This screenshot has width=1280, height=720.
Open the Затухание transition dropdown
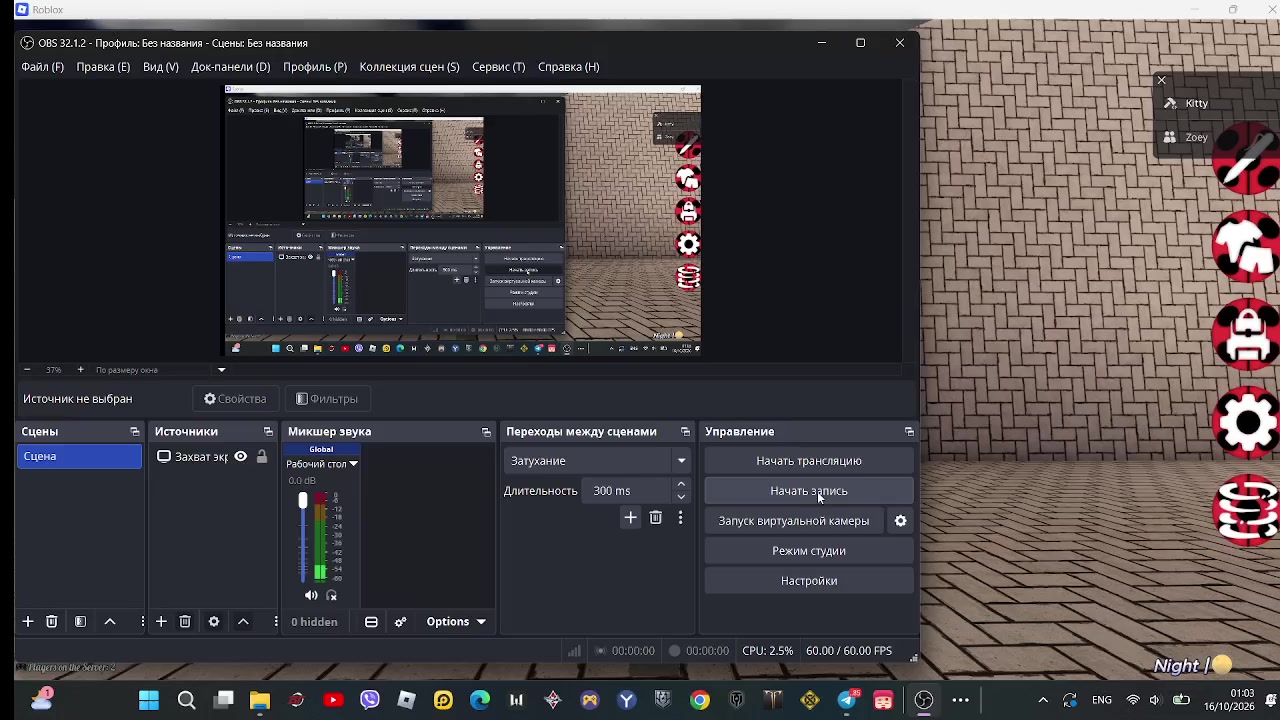coord(599,461)
